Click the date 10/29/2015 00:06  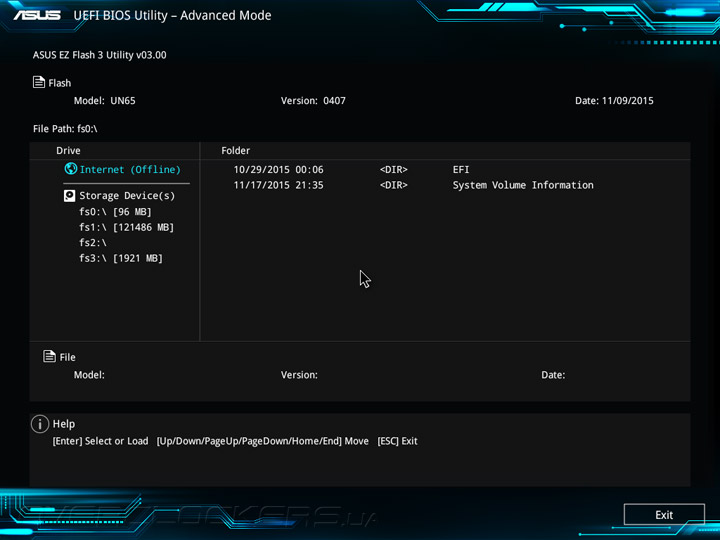279,169
